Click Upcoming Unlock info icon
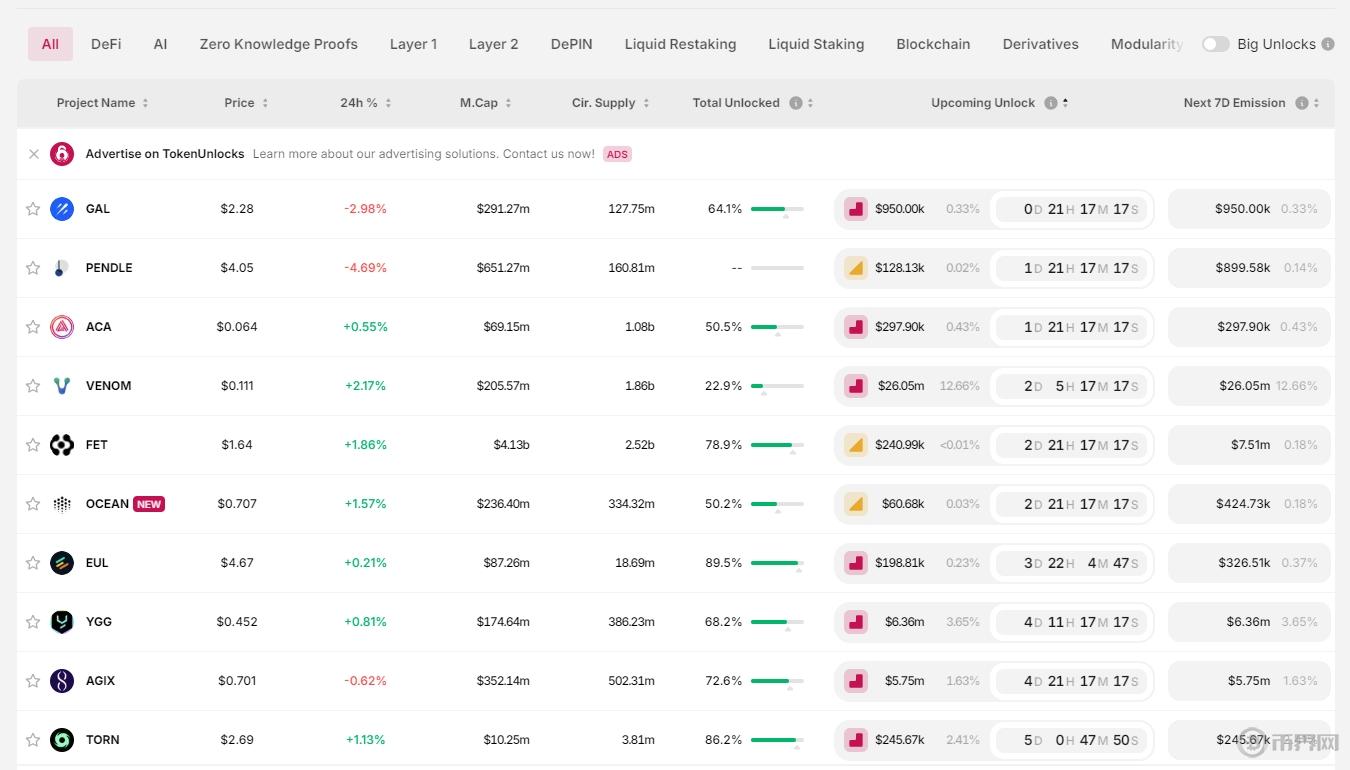This screenshot has width=1350, height=770. click(1051, 103)
